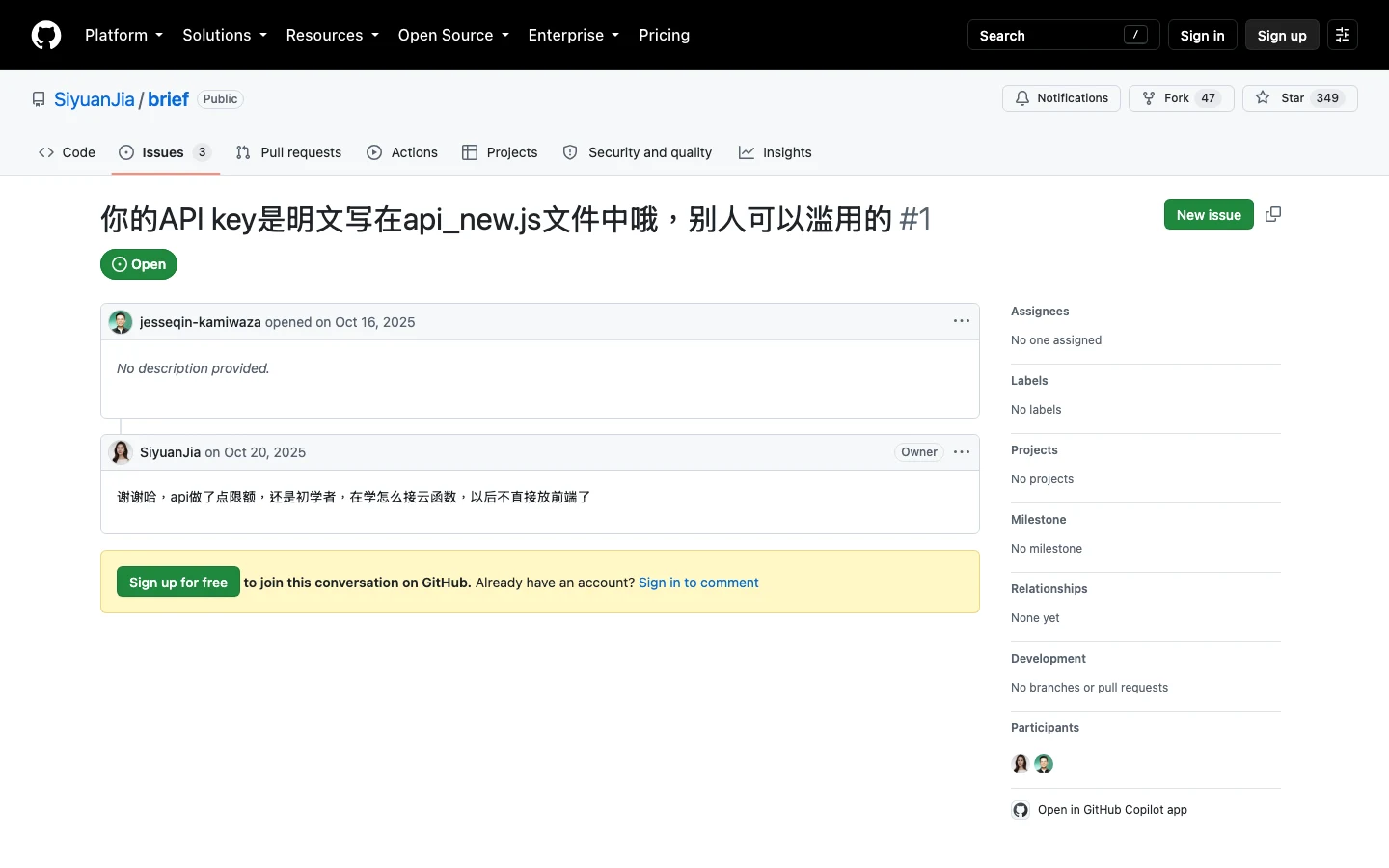Open SiyuanJia avatar in the reply
This screenshot has width=1389, height=868.
coord(121,452)
